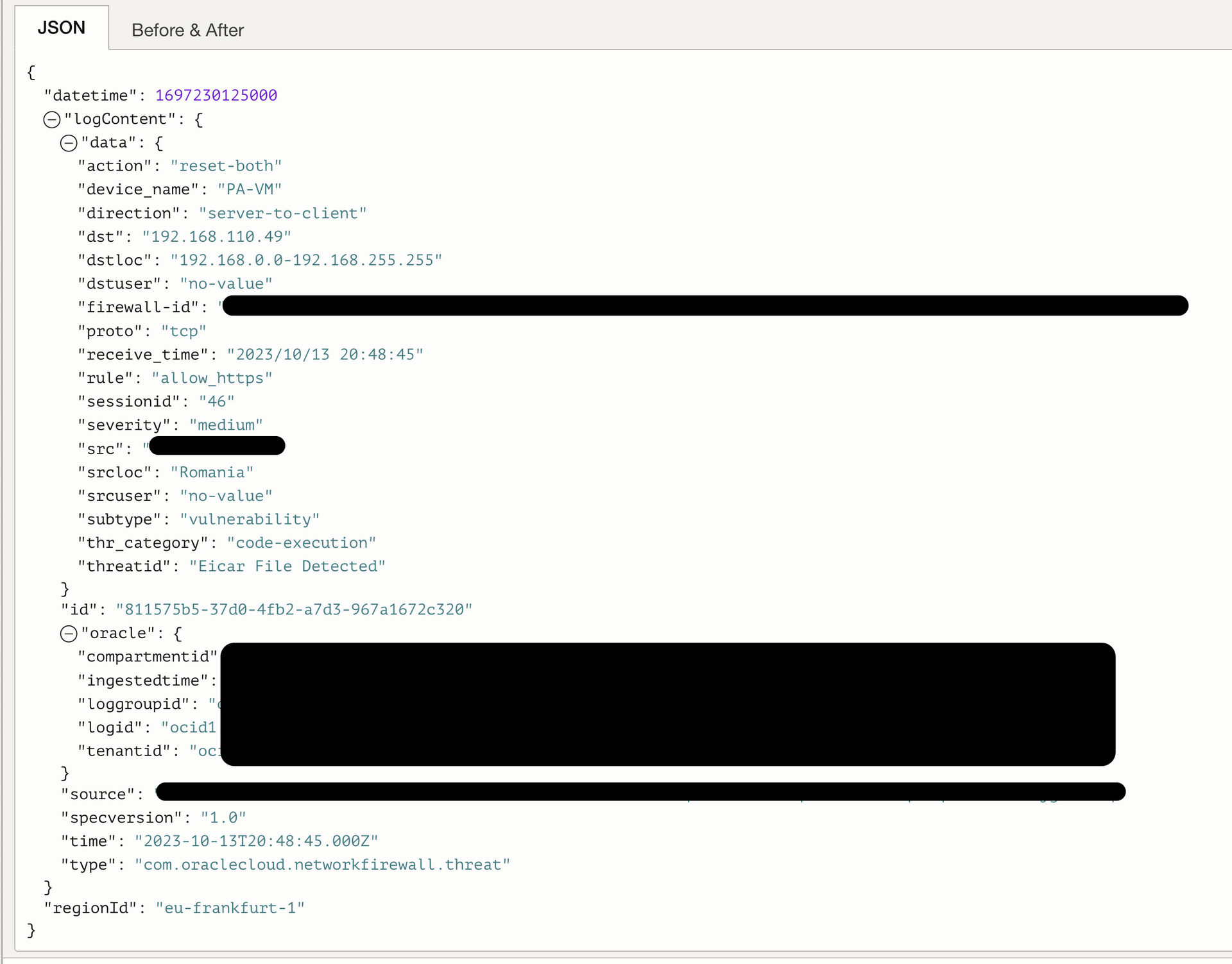Viewport: 1232px width, 964px height.
Task: Collapse the data JSON node
Action: pyautogui.click(x=69, y=143)
